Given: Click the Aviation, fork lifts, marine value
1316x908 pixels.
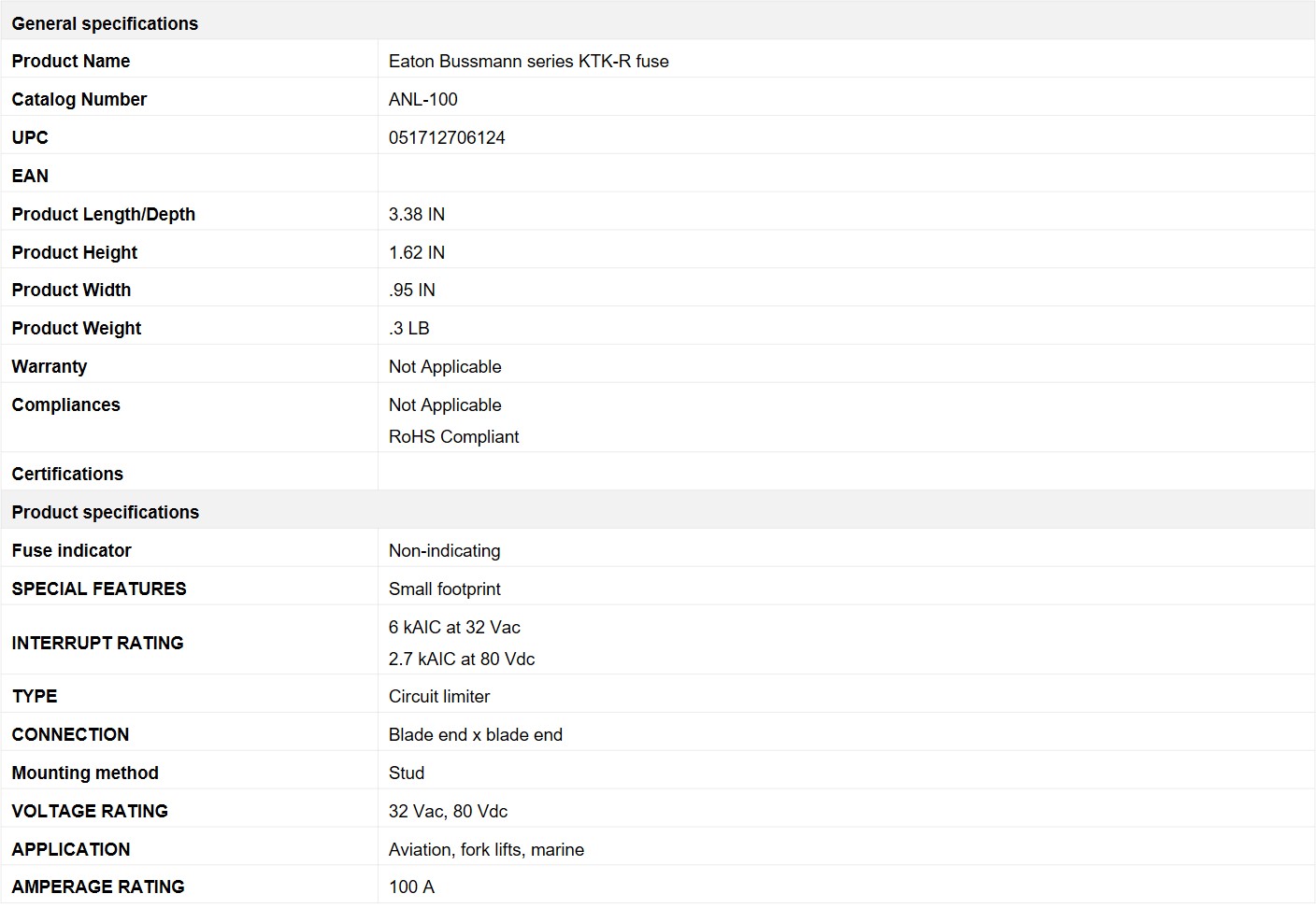Looking at the screenshot, I should tap(486, 850).
